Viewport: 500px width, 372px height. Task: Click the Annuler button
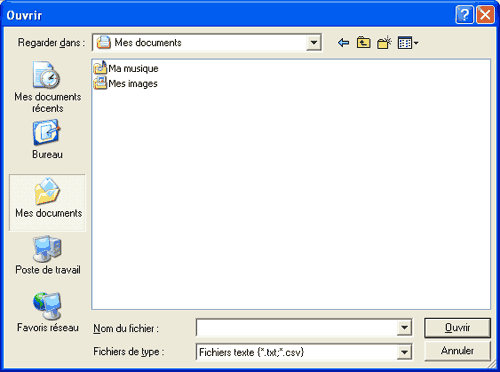pos(457,351)
